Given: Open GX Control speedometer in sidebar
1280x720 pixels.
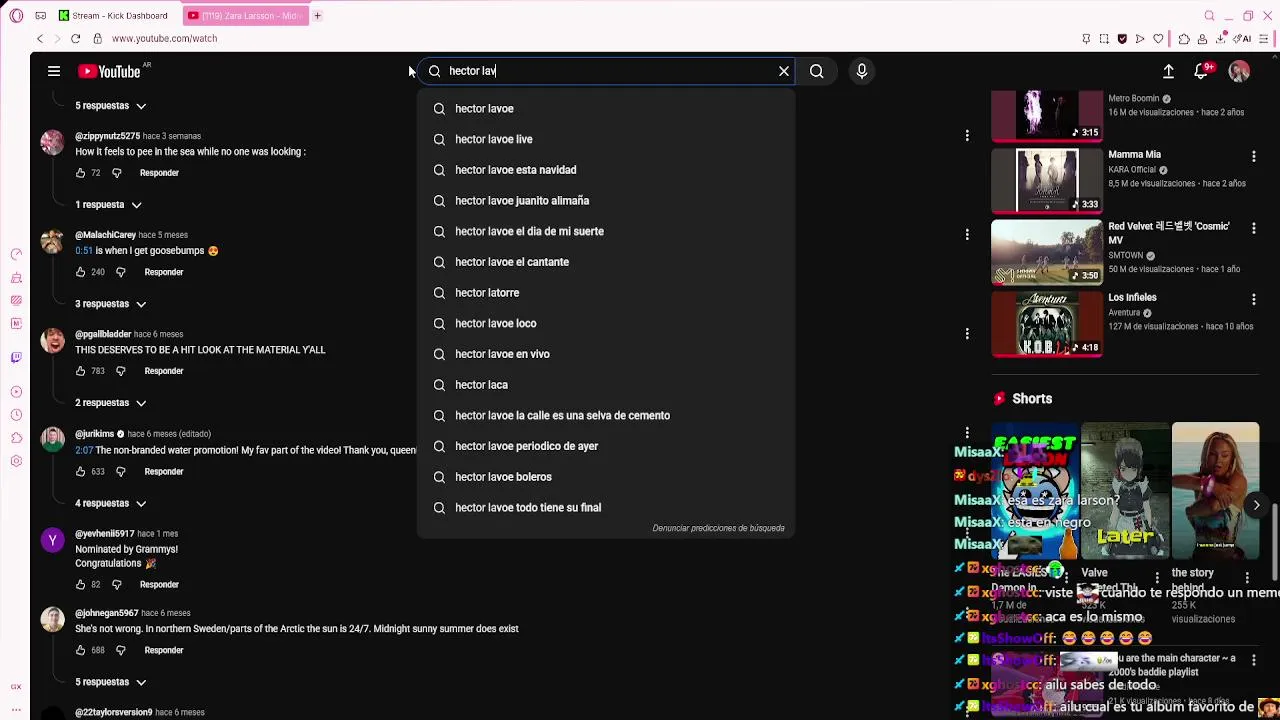Looking at the screenshot, I should click(x=16, y=254).
